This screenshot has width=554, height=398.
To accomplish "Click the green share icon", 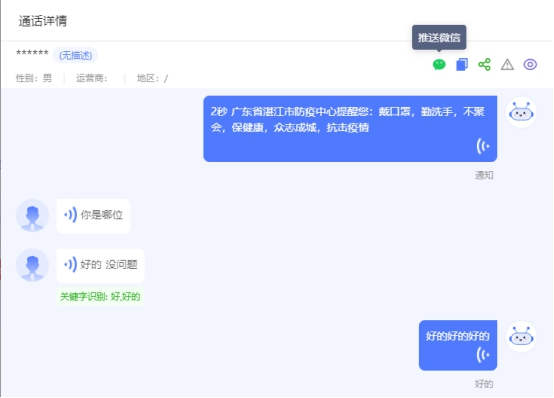I will click(484, 65).
